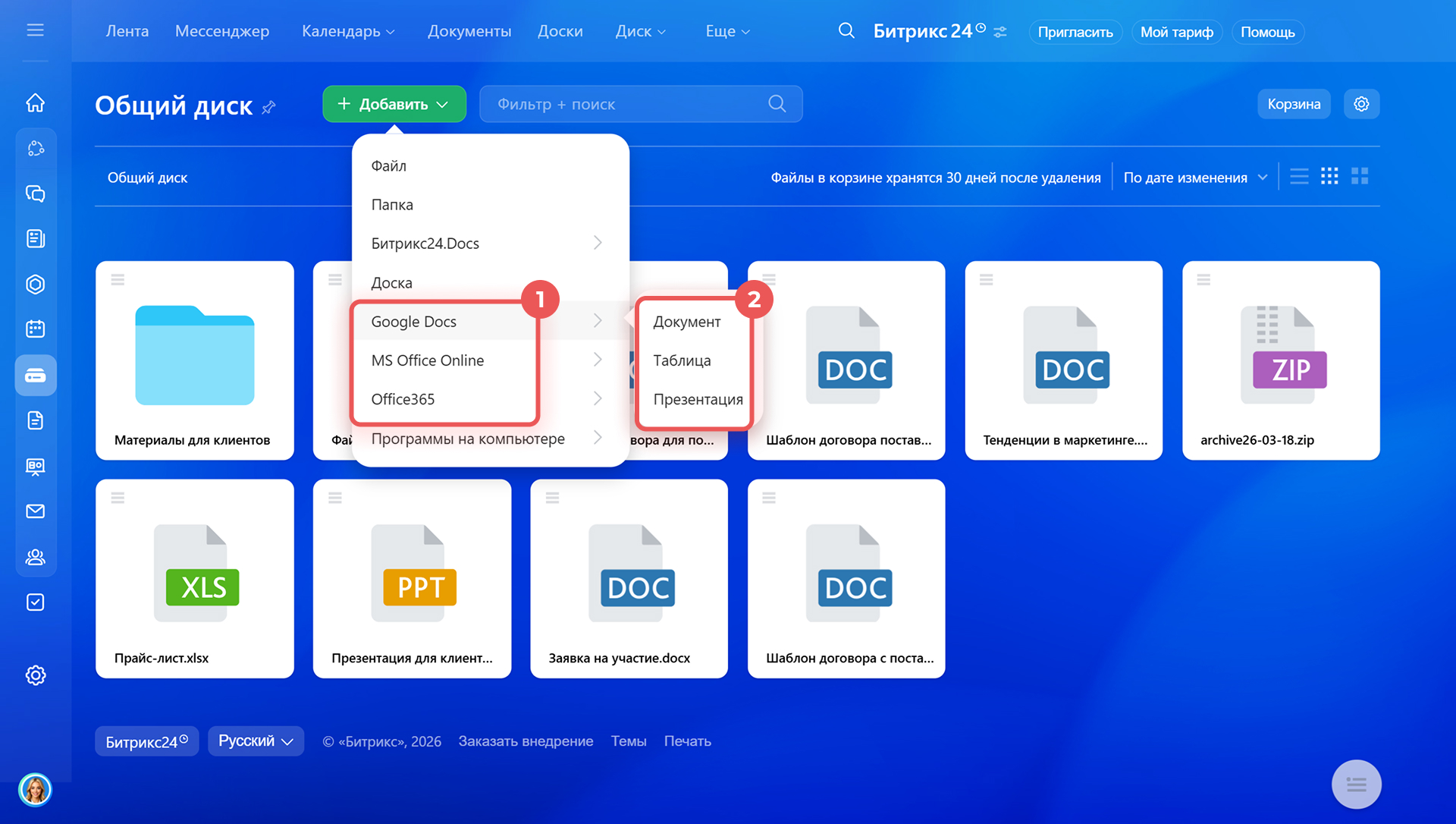Image resolution: width=1456 pixels, height=824 pixels.
Task: Open the Русский language dropdown
Action: [256, 741]
